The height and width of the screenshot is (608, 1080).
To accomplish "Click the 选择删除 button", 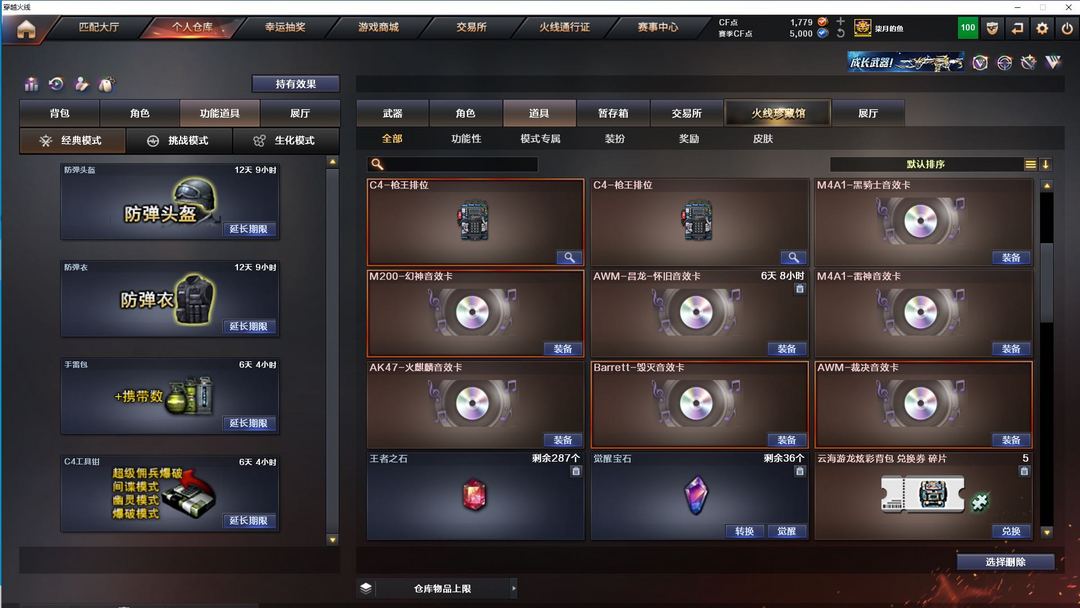I will click(x=1006, y=562).
